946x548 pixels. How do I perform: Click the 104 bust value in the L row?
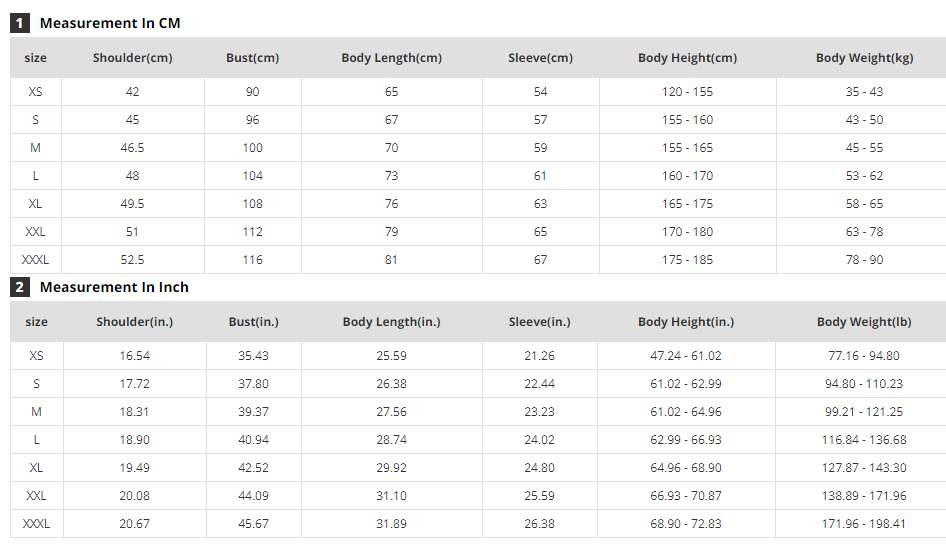point(253,176)
